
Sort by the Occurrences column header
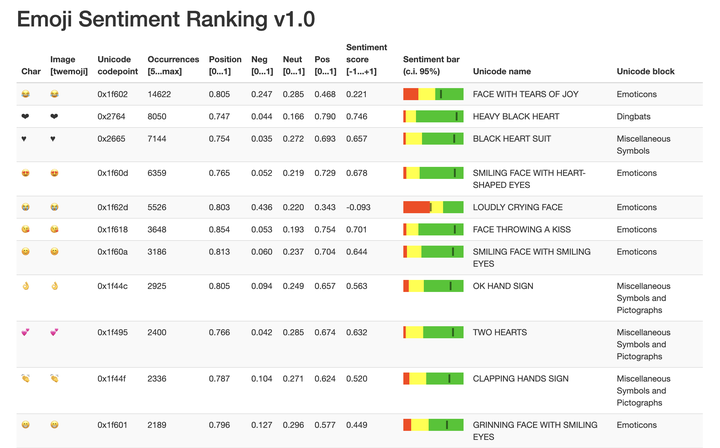point(173,65)
